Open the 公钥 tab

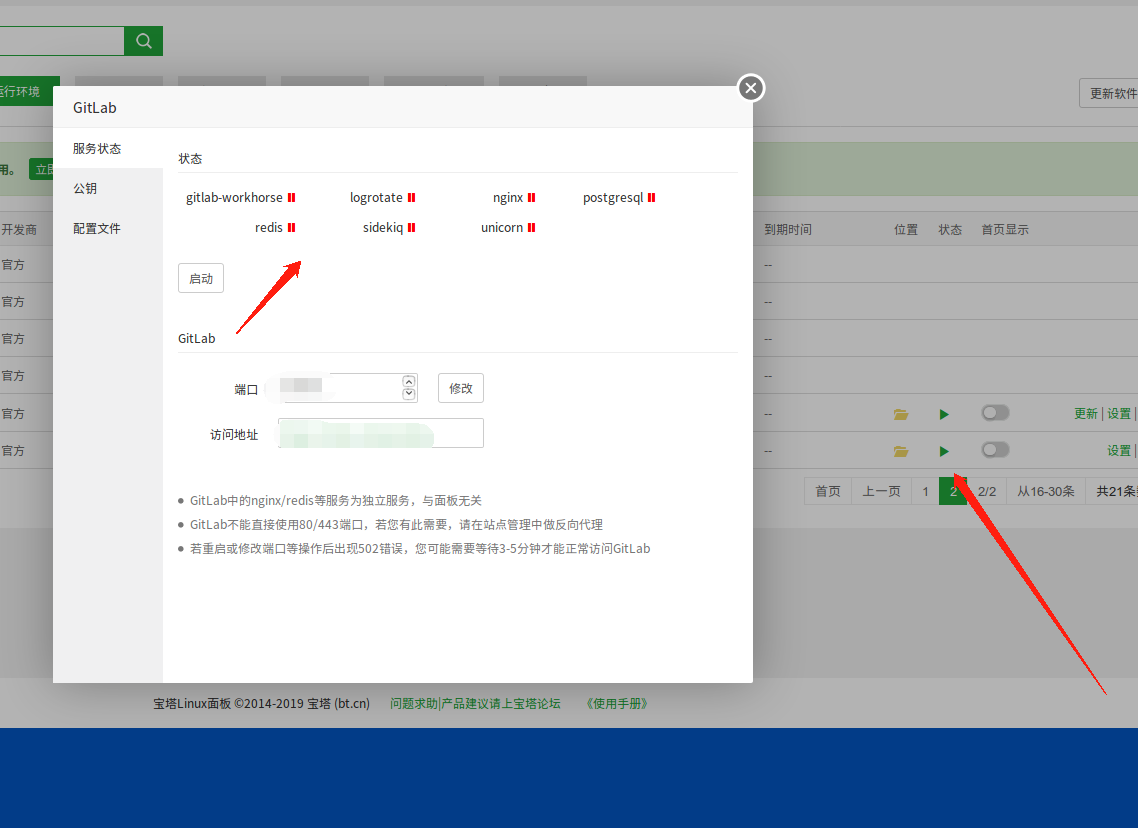pyautogui.click(x=108, y=189)
